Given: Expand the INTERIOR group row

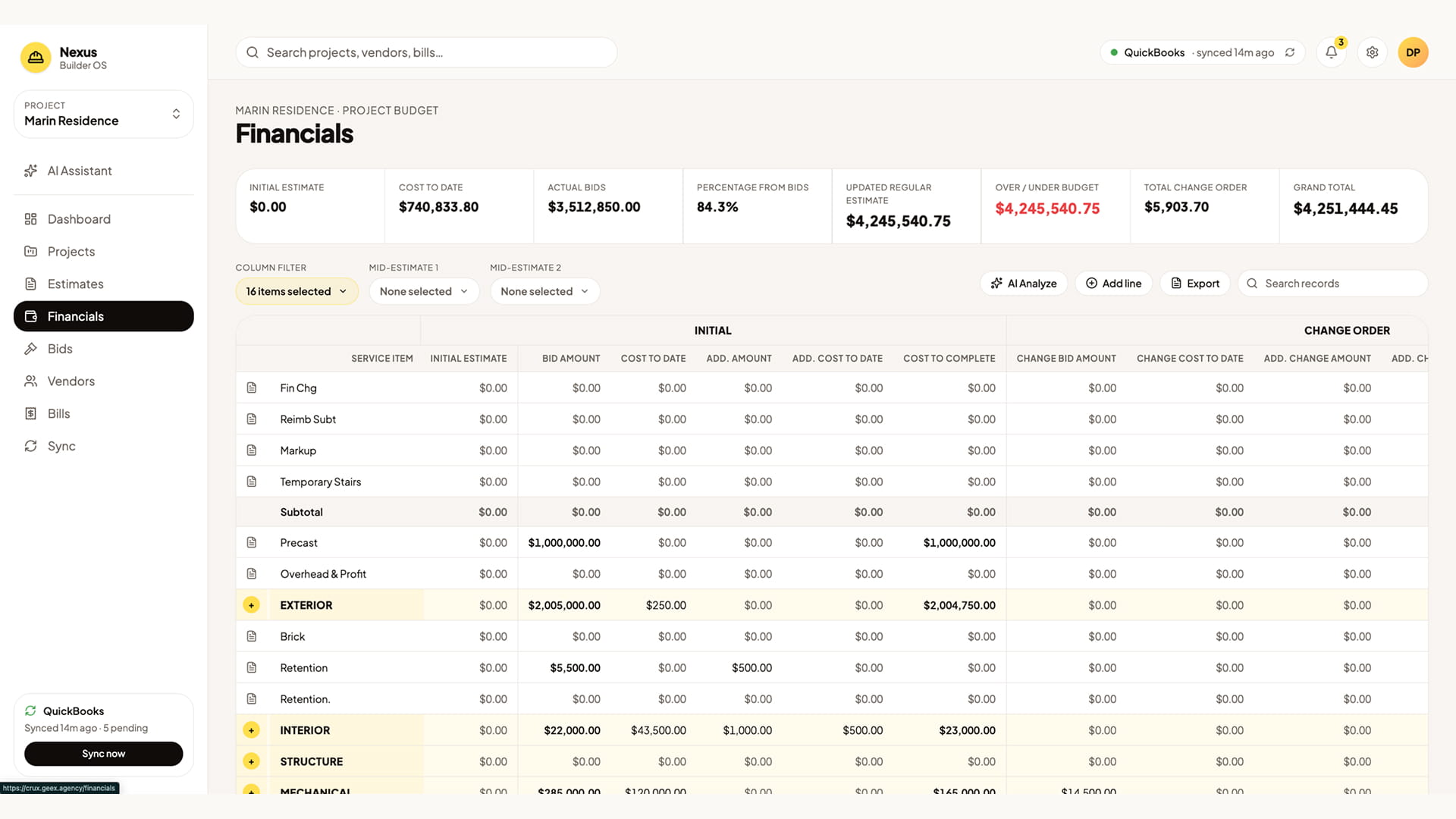Looking at the screenshot, I should click(x=251, y=730).
